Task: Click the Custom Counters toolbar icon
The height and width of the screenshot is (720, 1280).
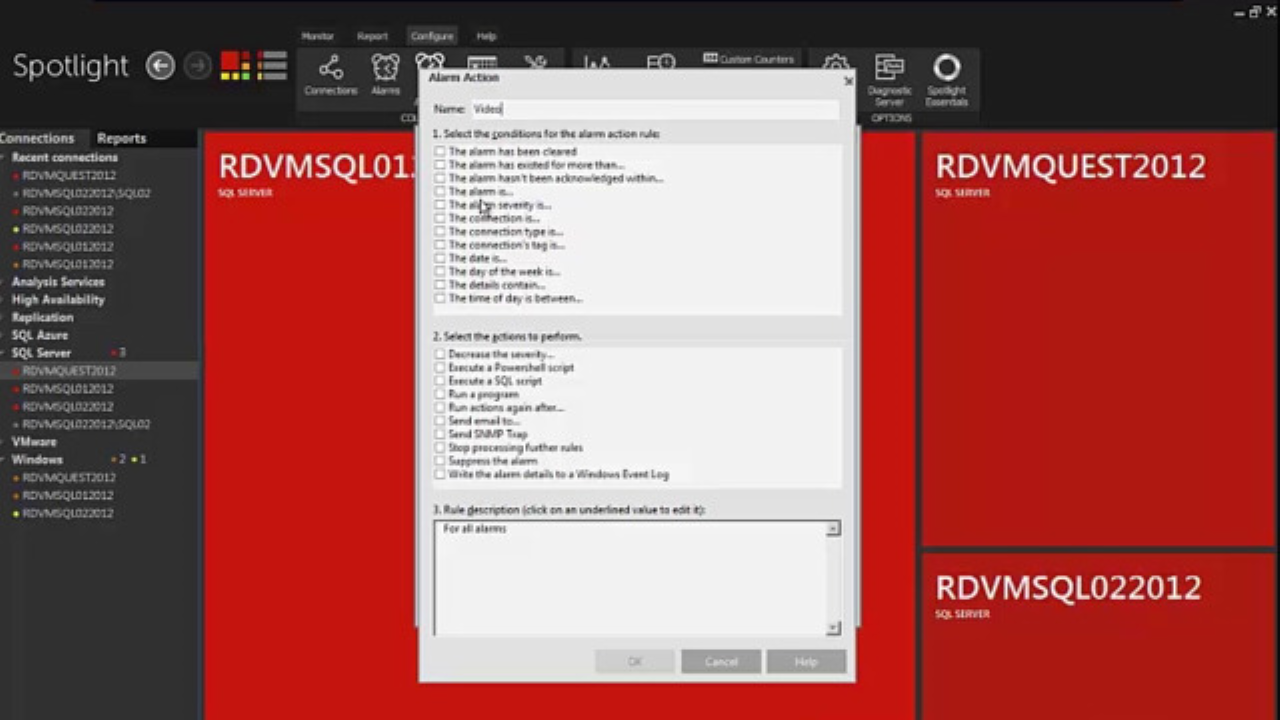Action: [x=748, y=60]
